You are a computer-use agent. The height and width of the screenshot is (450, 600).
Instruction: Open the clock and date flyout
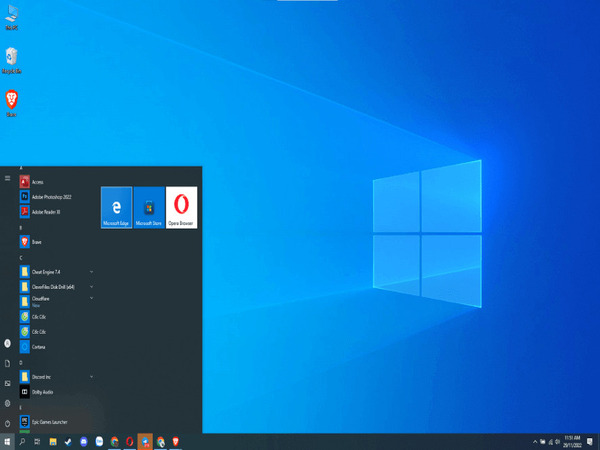coord(572,441)
